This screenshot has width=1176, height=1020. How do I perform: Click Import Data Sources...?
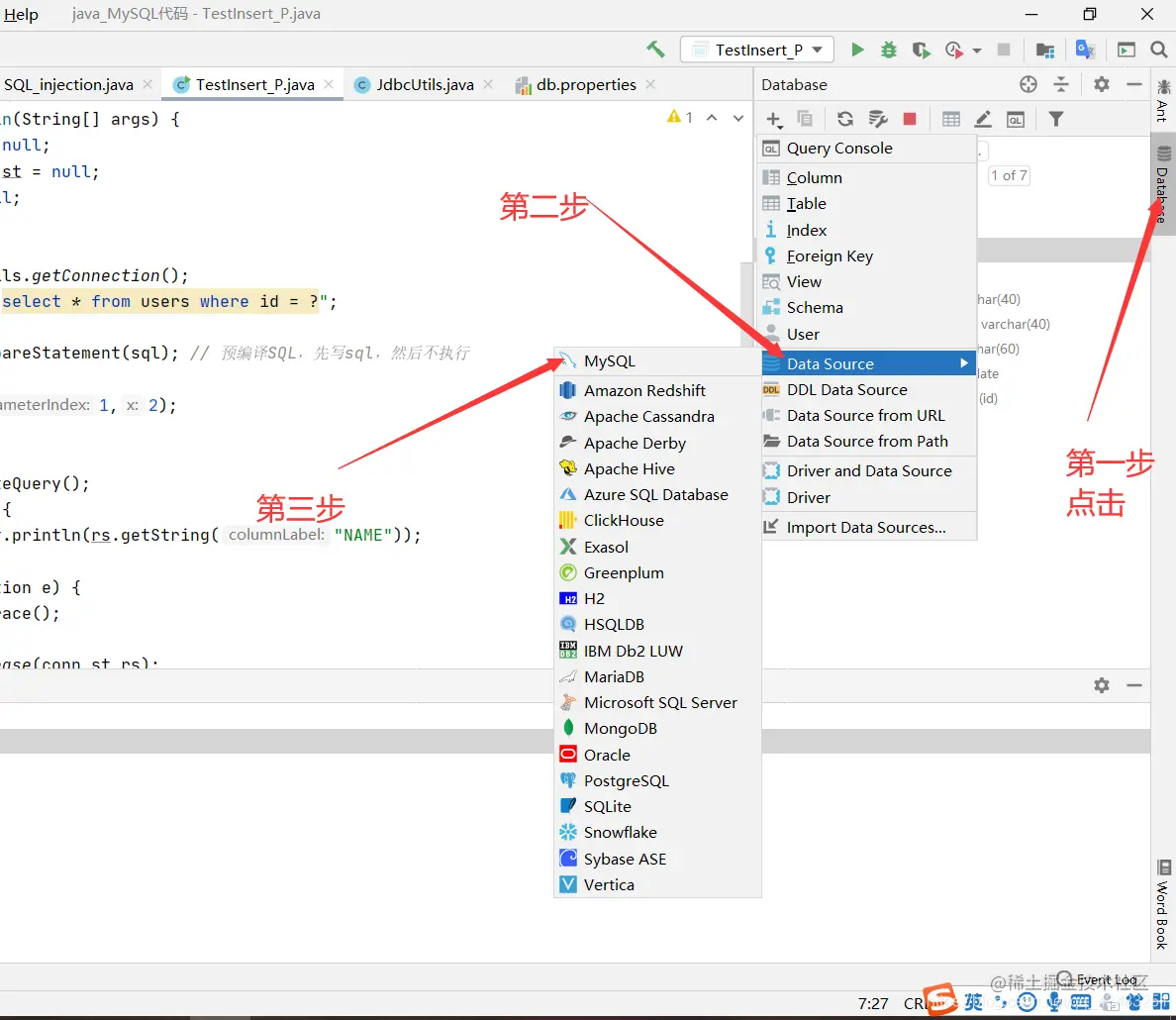(x=868, y=528)
